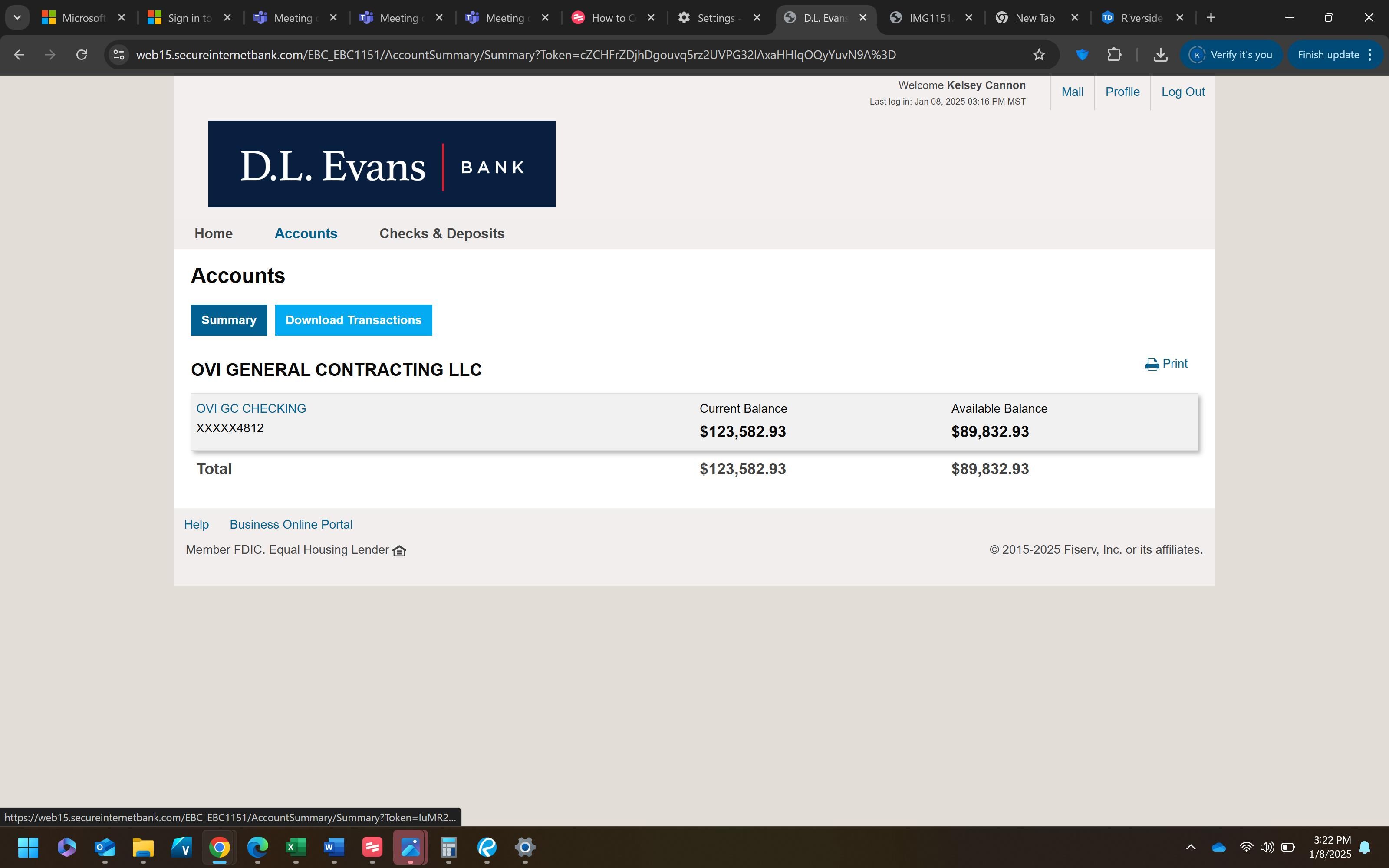The width and height of the screenshot is (1389, 868).
Task: Bookmark this page with the star icon
Action: (1039, 55)
